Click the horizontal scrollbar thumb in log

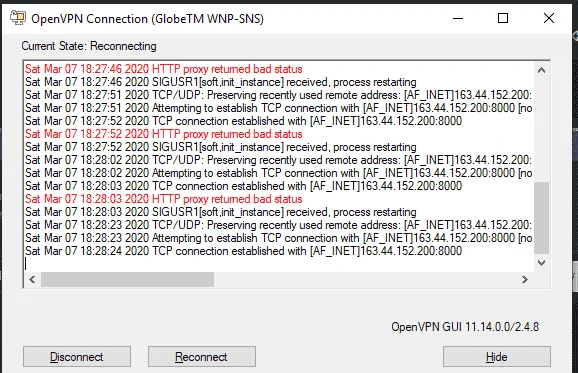[x=127, y=279]
